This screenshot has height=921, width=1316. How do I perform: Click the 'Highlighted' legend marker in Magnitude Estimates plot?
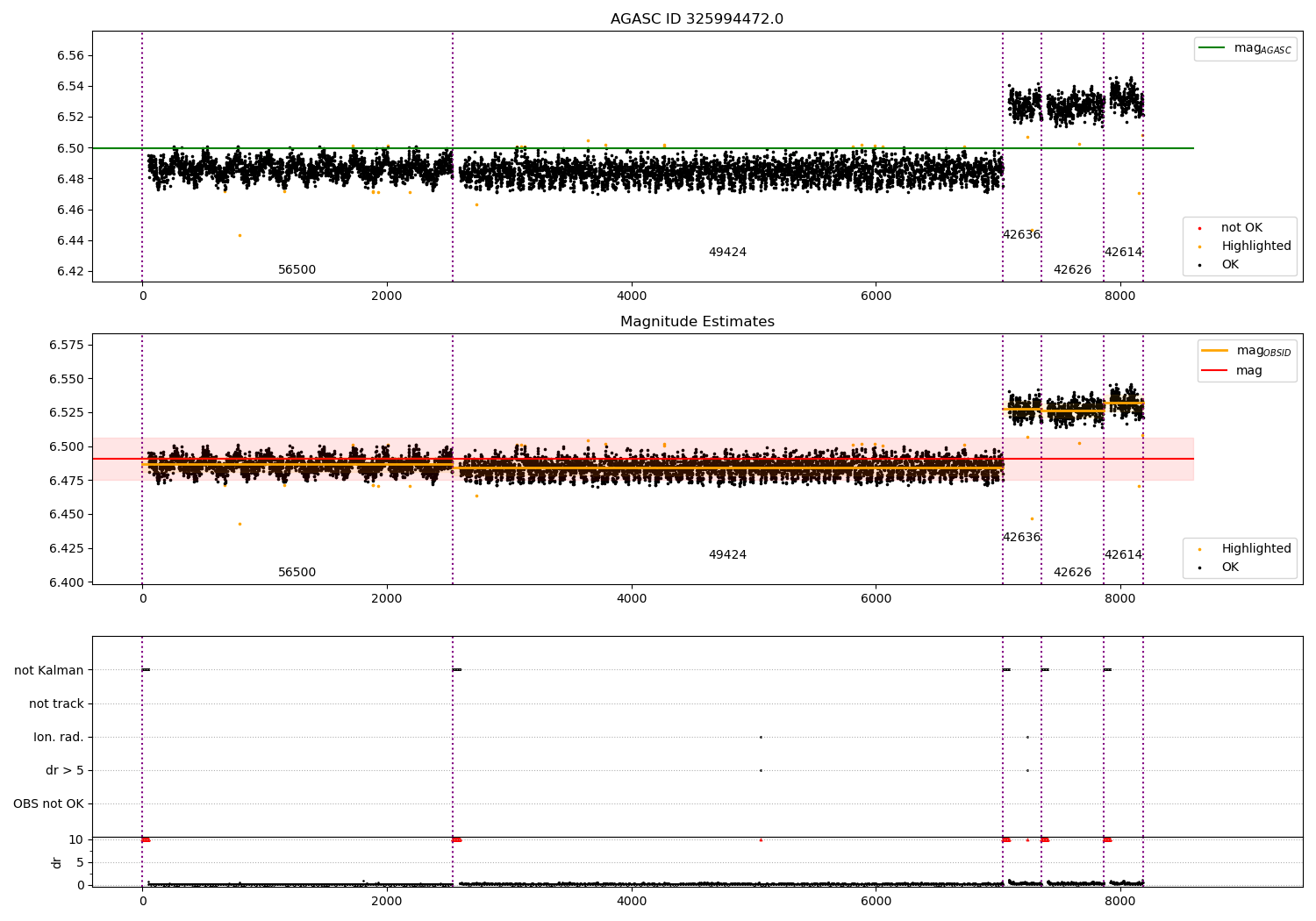1199,549
